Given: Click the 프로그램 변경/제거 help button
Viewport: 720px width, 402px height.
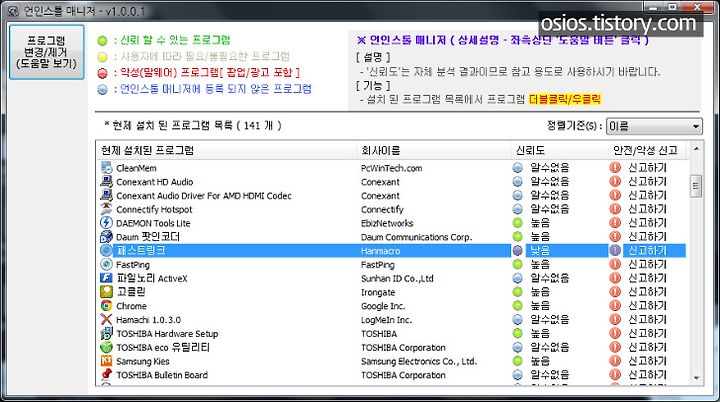Looking at the screenshot, I should coord(46,52).
